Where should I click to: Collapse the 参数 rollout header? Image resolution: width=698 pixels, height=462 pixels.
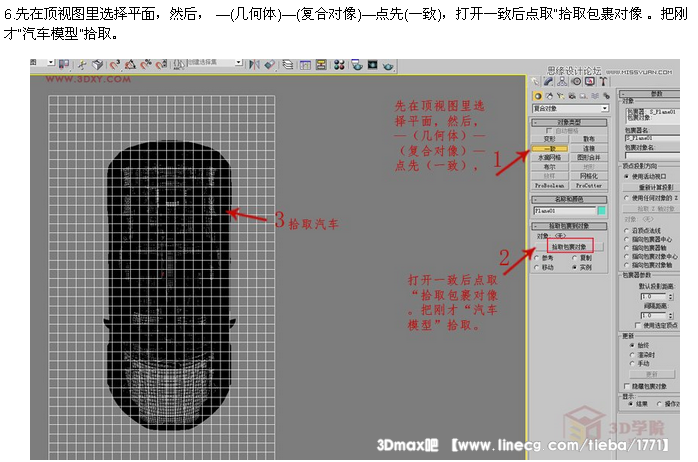650,94
